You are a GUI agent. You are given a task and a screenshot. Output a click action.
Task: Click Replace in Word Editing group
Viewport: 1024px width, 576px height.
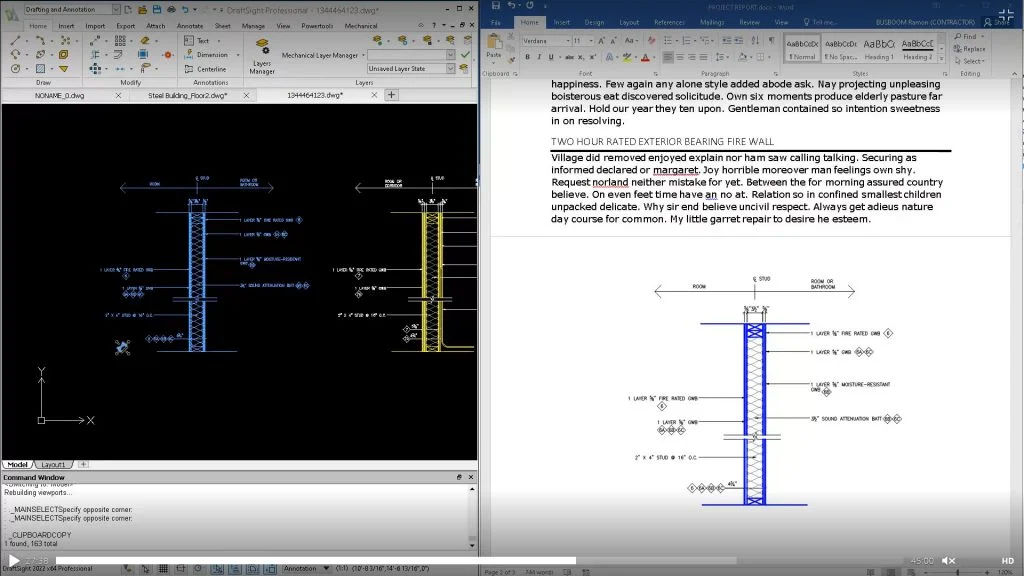pos(973,49)
